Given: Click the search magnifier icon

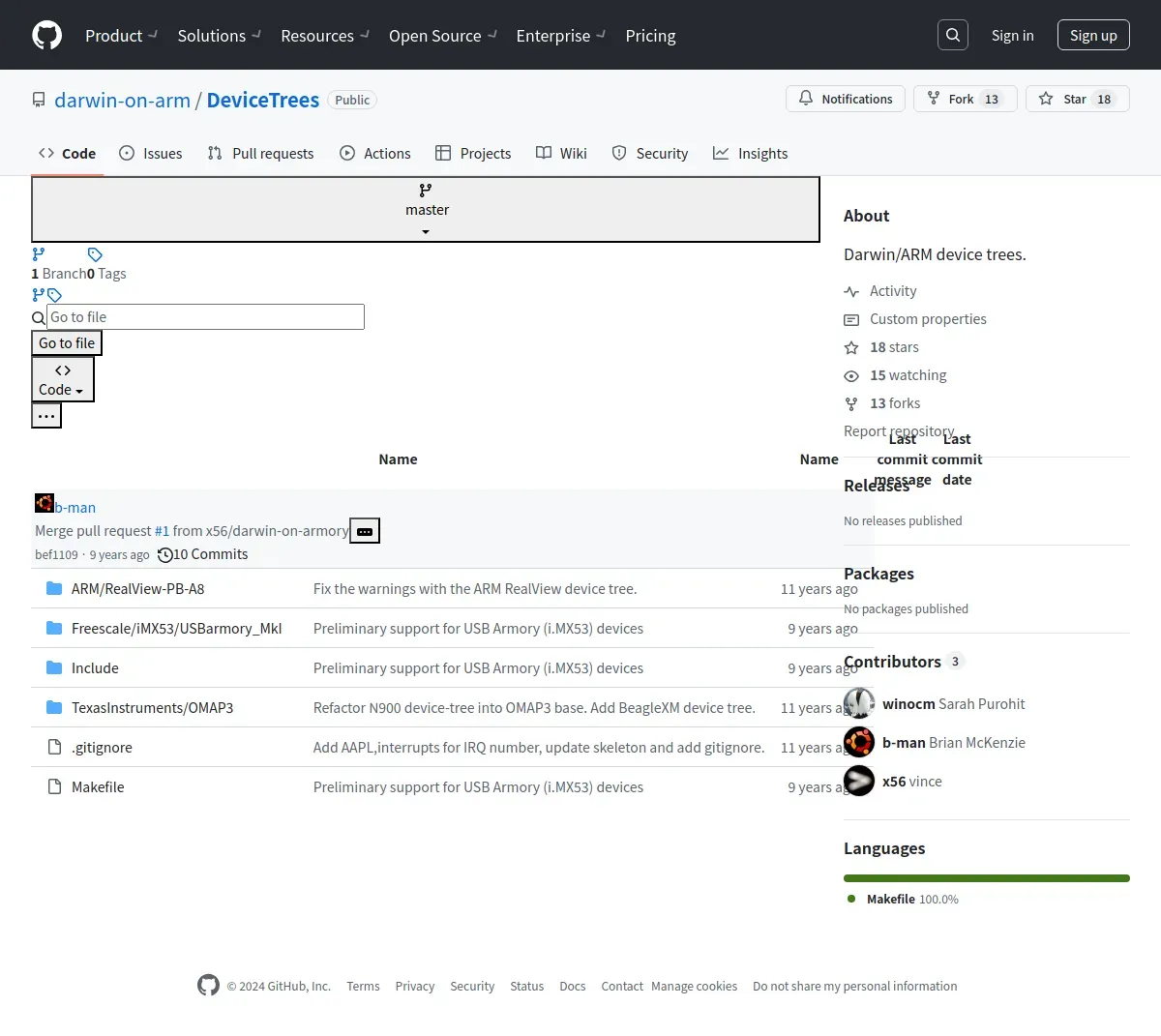Looking at the screenshot, I should 953,35.
